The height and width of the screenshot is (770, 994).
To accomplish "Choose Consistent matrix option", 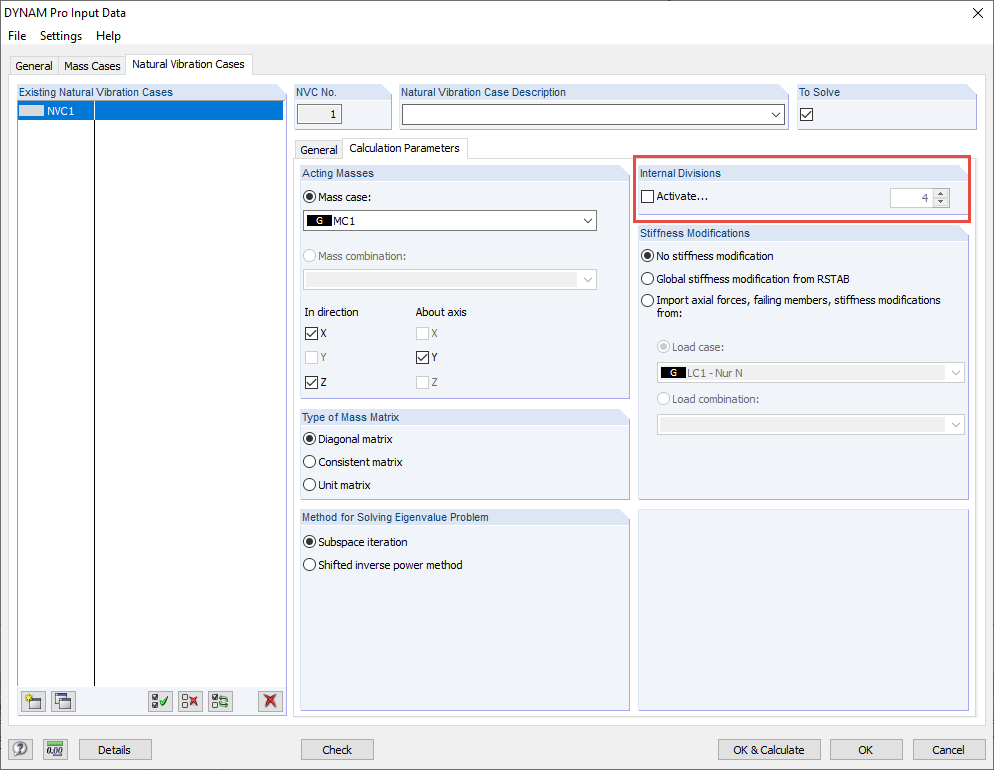I will click(x=309, y=462).
